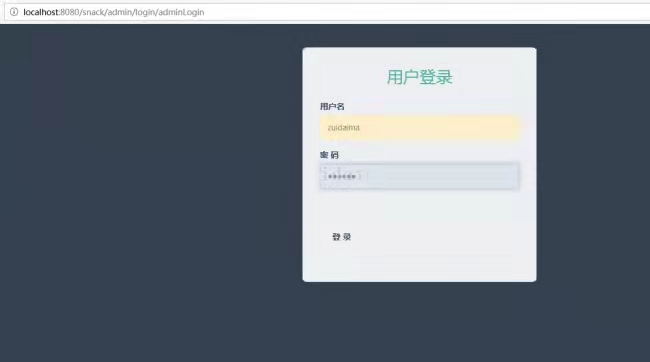Click the 登录 login button

pyautogui.click(x=342, y=237)
